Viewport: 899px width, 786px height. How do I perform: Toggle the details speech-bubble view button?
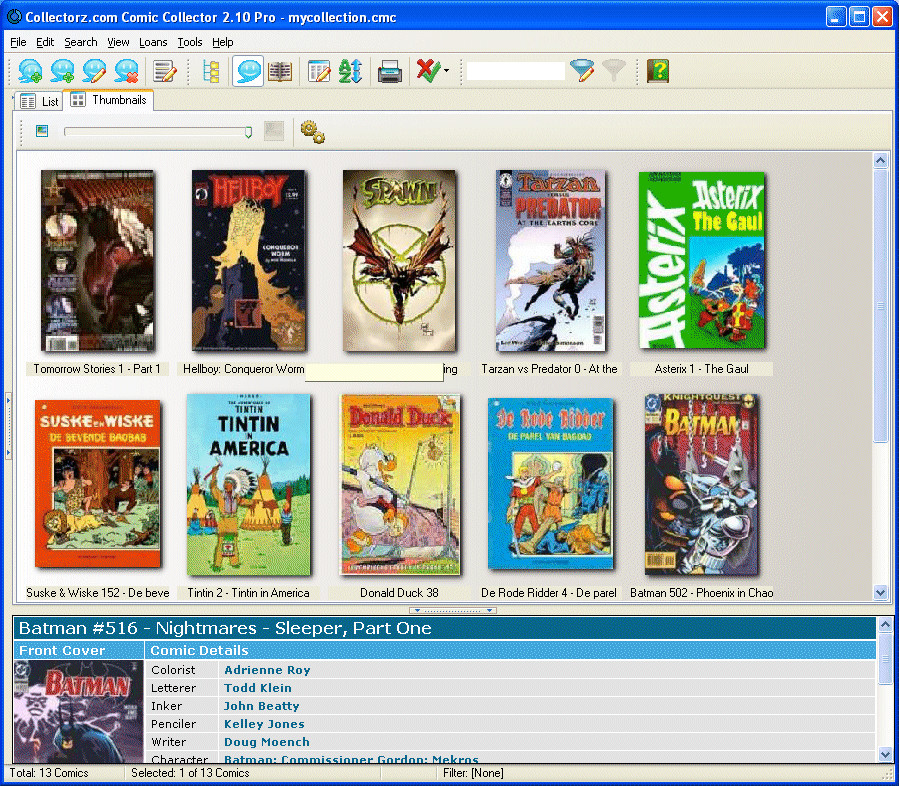248,71
